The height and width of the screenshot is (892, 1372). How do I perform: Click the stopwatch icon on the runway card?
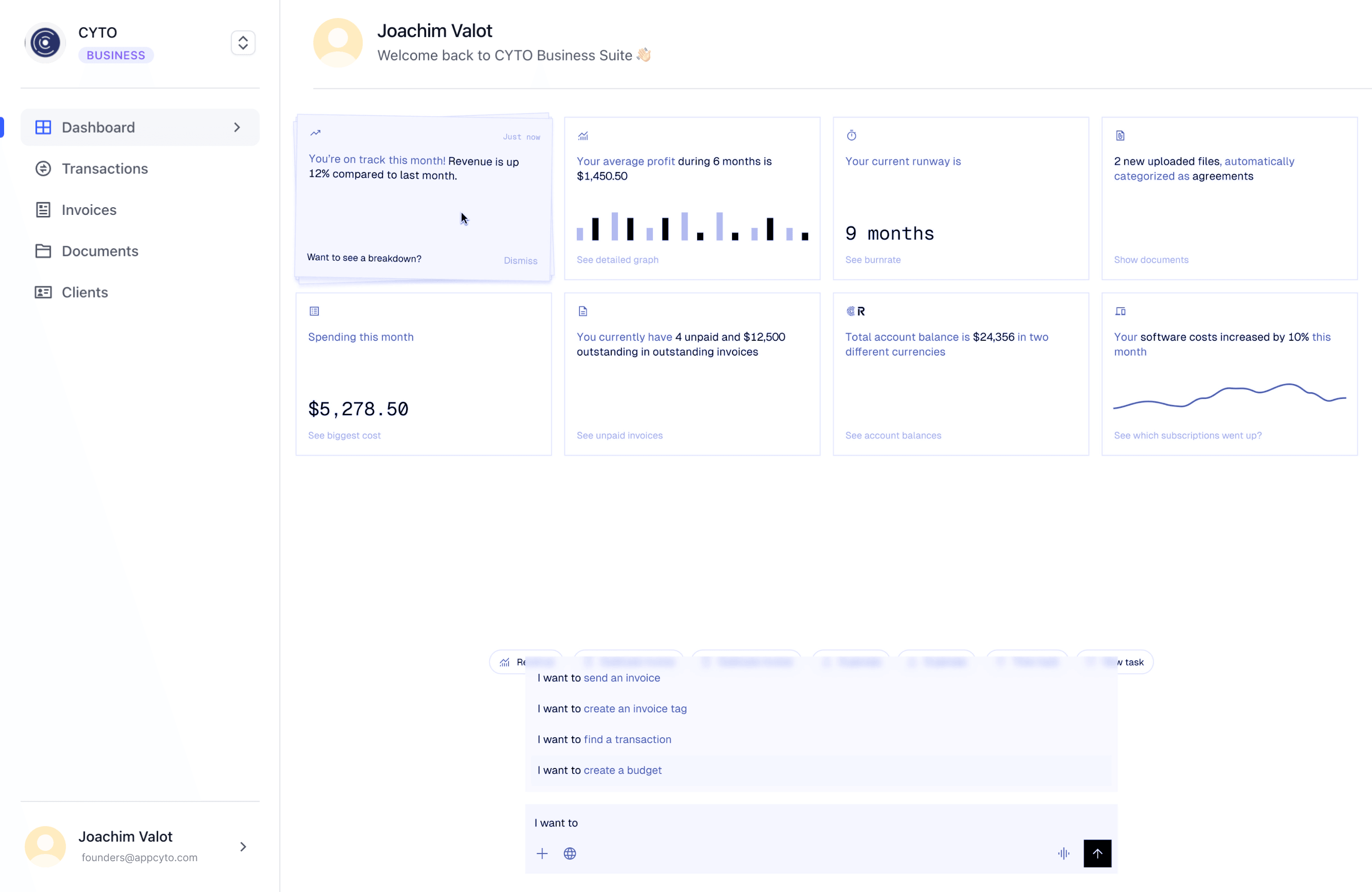(851, 136)
